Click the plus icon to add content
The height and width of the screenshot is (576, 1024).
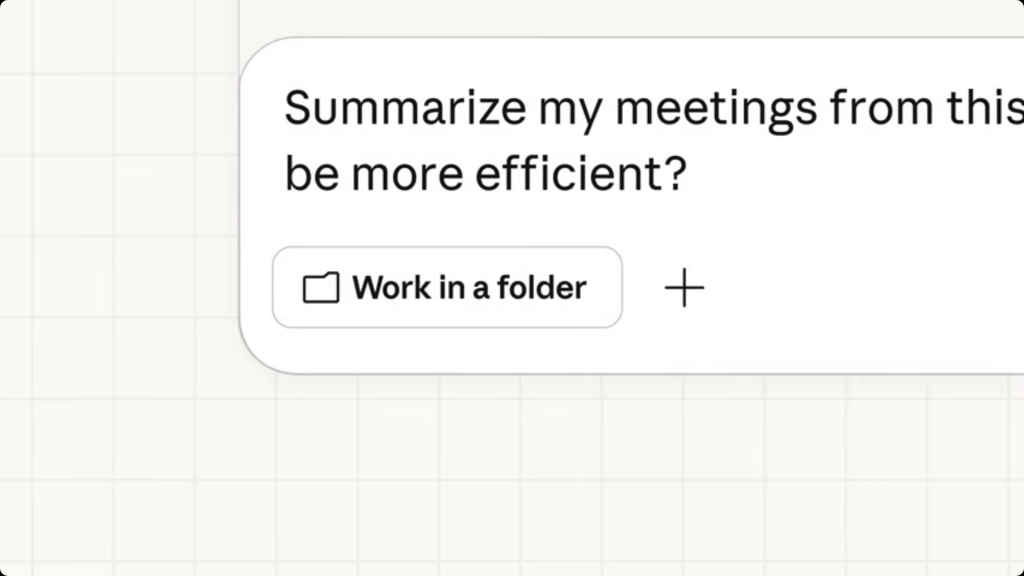685,288
